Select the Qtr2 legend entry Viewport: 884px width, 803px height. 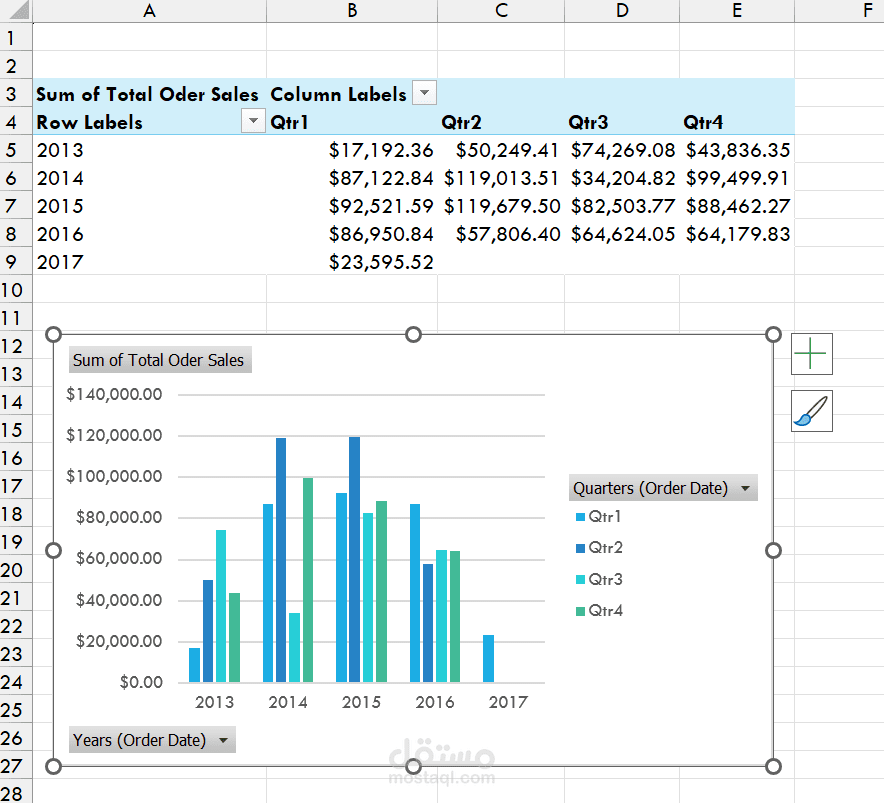(x=599, y=548)
